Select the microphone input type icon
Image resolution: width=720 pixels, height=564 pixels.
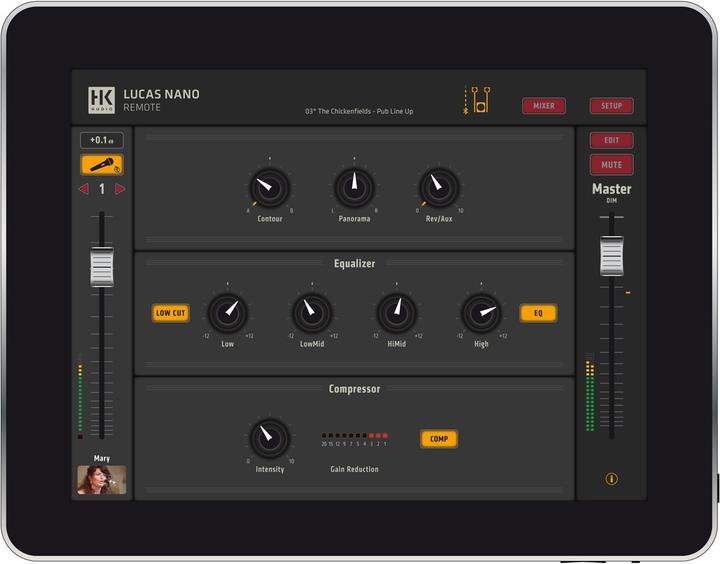coord(102,164)
